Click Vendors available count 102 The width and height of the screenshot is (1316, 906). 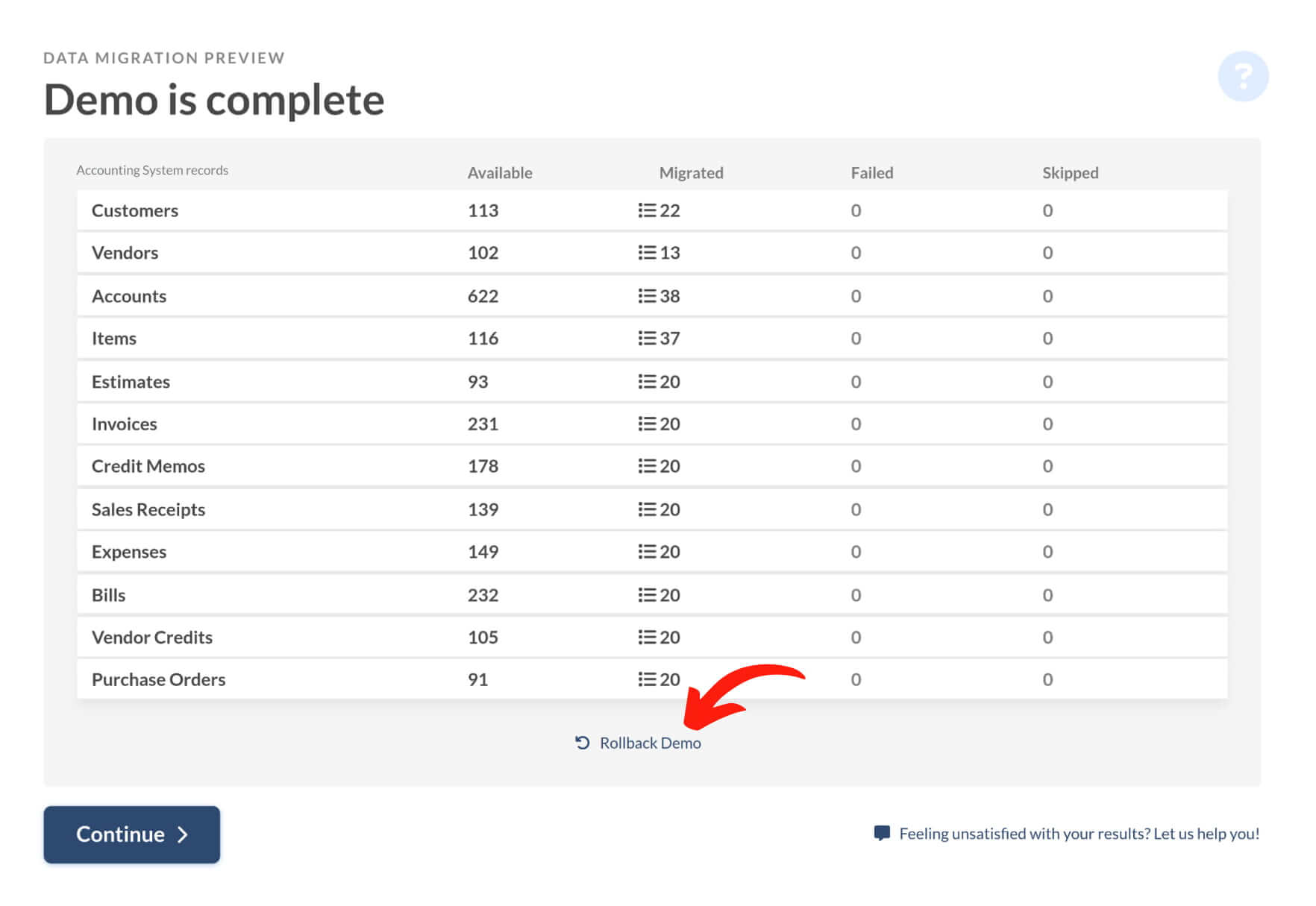pyautogui.click(x=483, y=253)
